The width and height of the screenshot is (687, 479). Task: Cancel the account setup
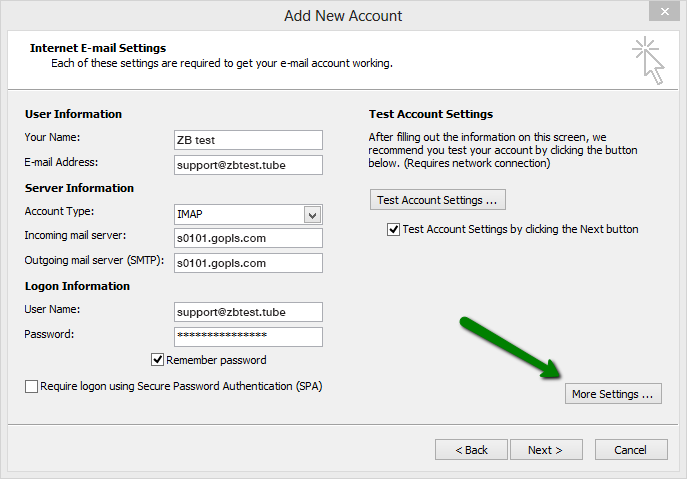tap(631, 450)
